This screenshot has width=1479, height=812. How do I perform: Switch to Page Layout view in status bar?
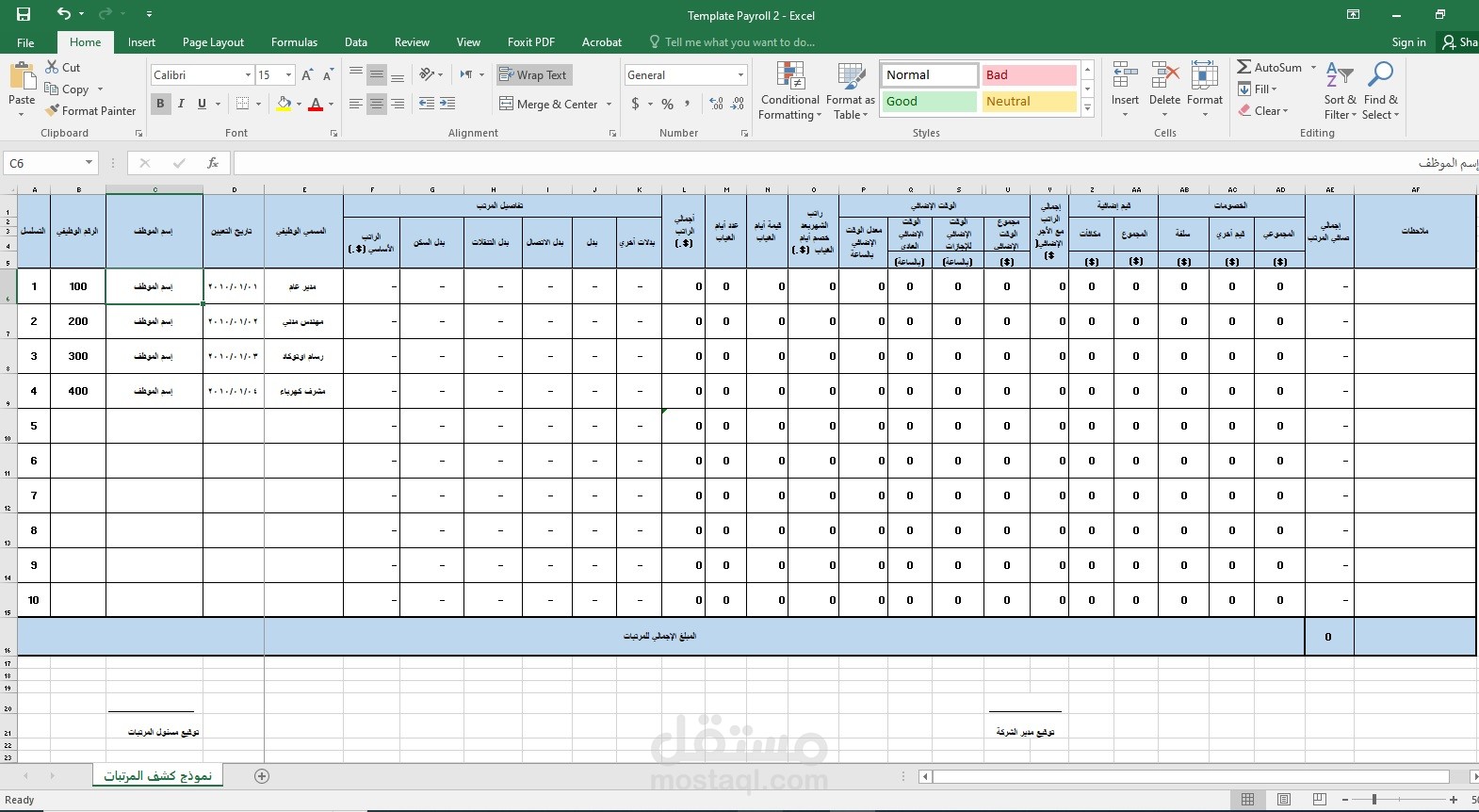(x=1284, y=800)
